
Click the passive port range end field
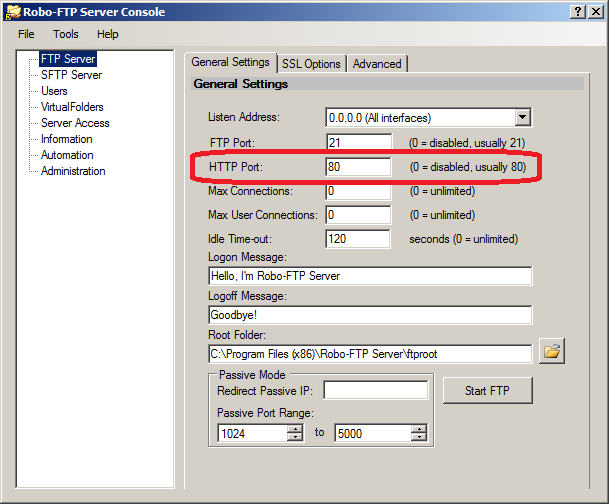pyautogui.click(x=373, y=433)
